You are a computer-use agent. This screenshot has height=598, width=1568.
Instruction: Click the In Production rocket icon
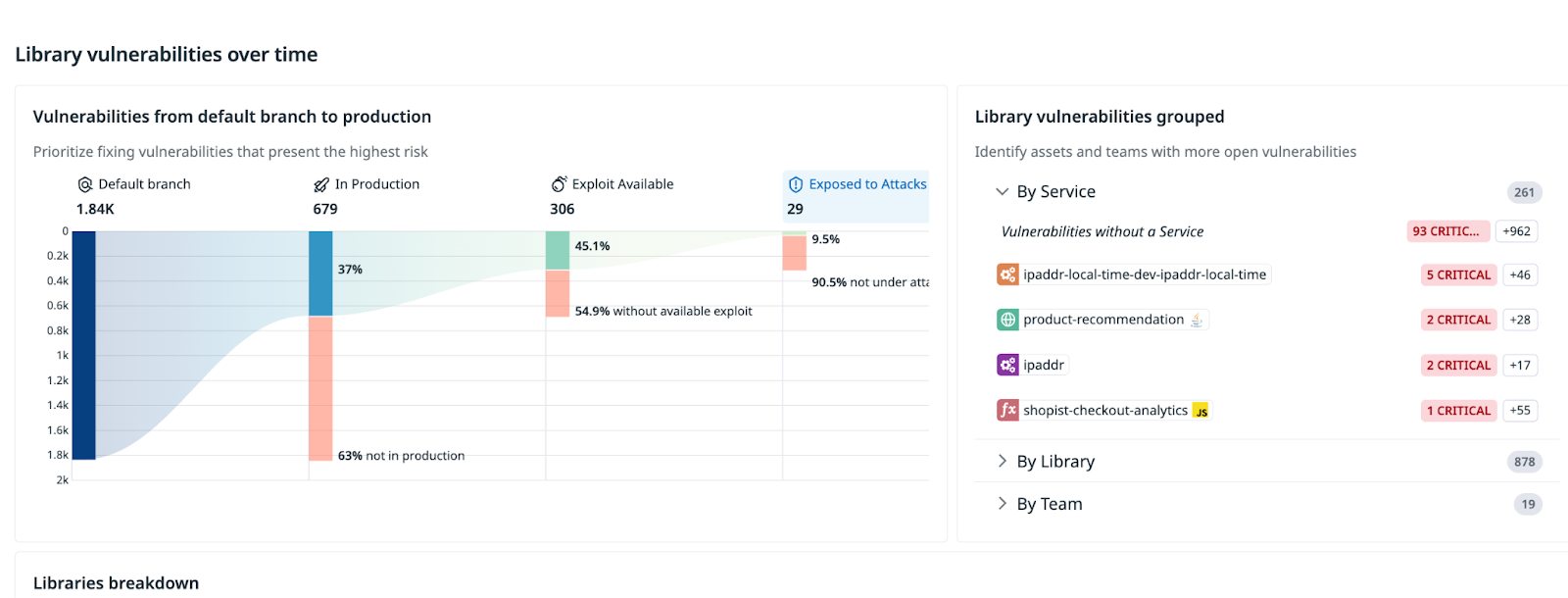coord(321,184)
